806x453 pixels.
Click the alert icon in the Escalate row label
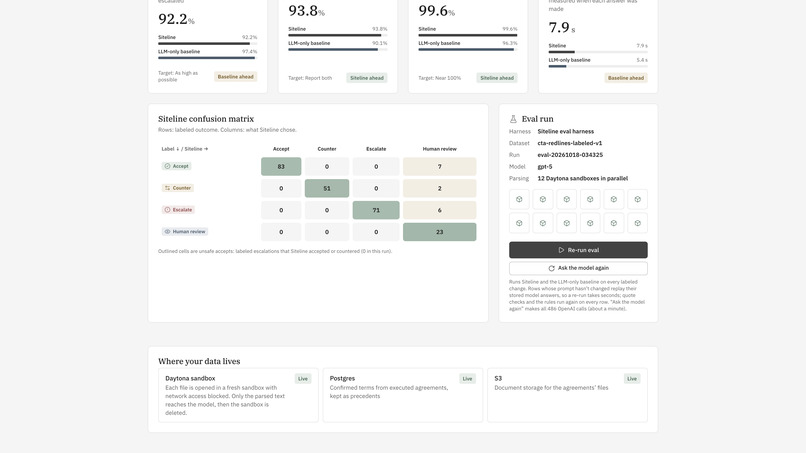click(x=167, y=210)
